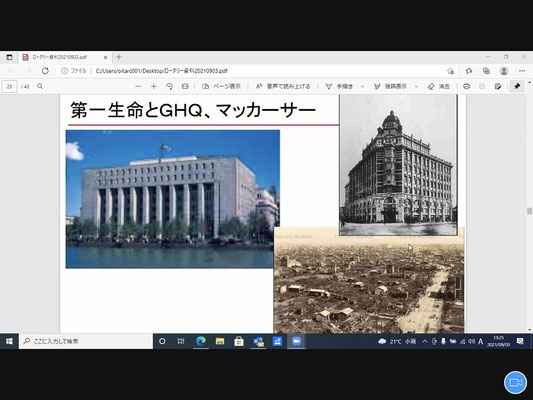The width and height of the screenshot is (533, 400).
Task: Click the PDF page number field
Action: click(9, 87)
